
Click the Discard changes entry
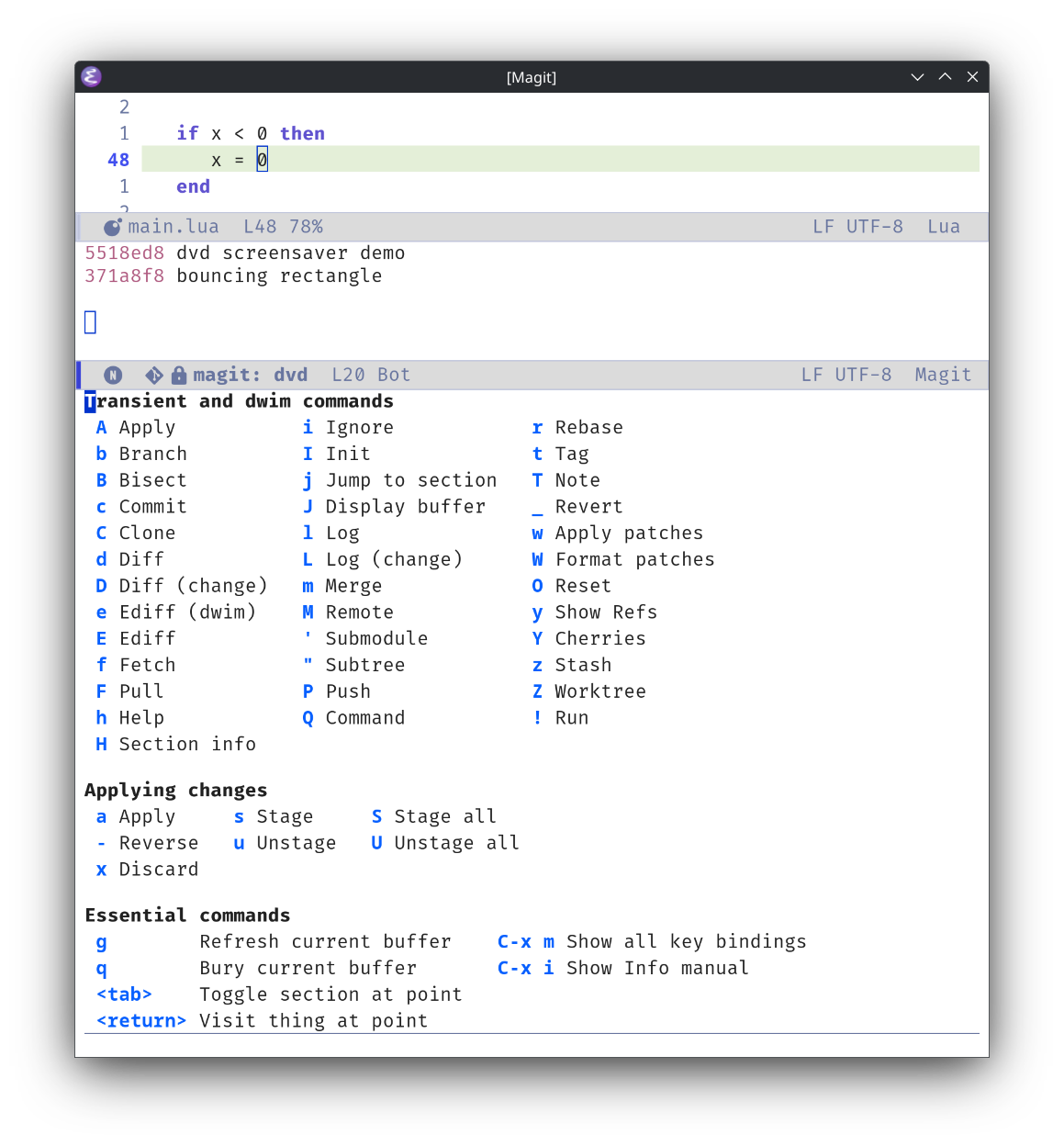click(147, 870)
